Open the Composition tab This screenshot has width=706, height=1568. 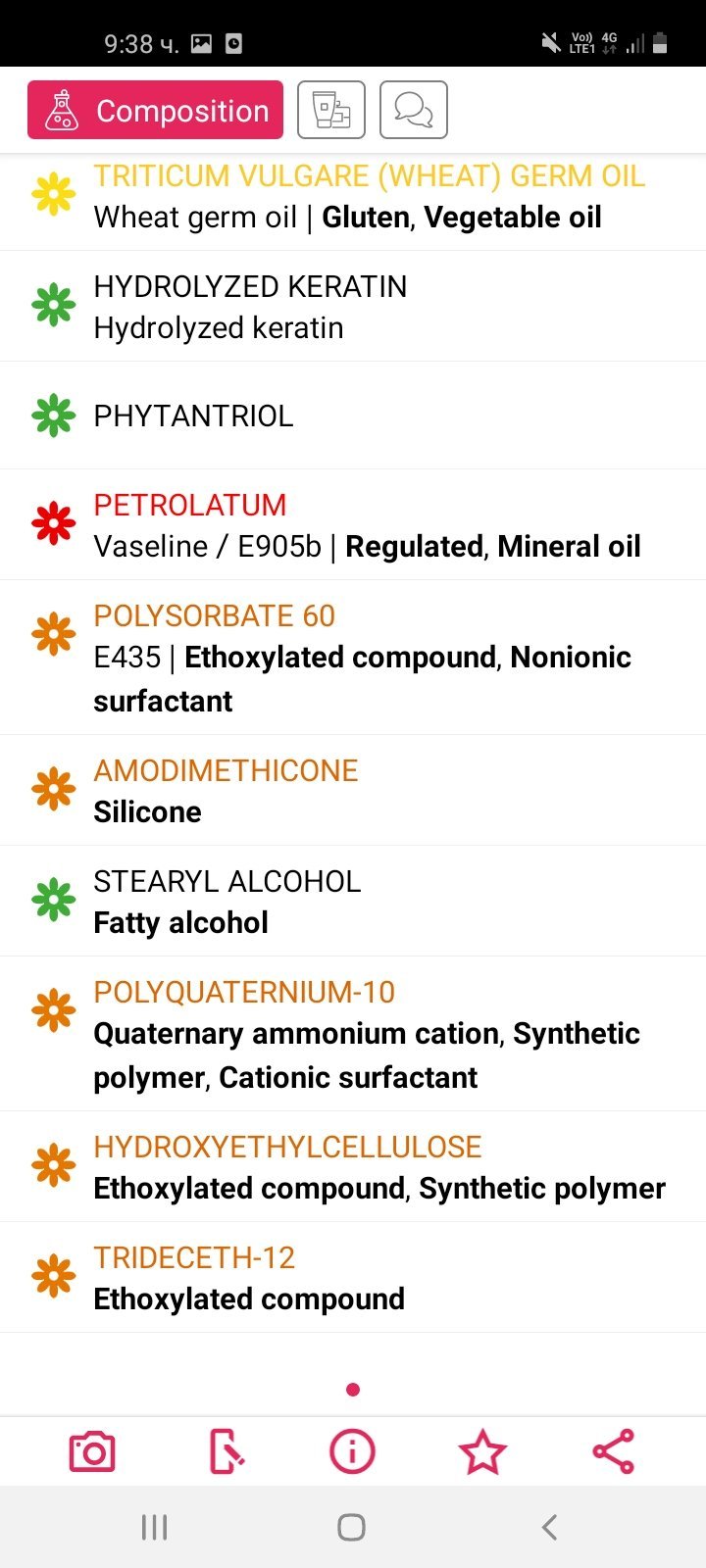click(155, 110)
